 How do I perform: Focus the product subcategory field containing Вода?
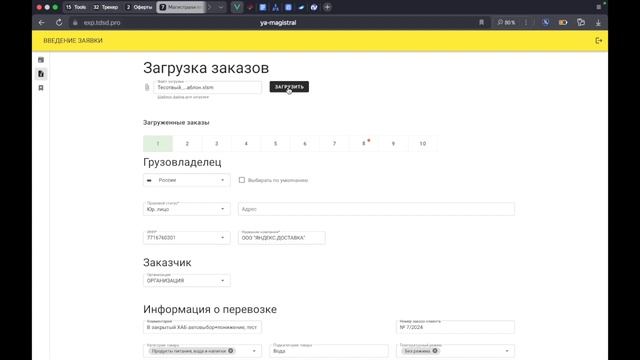(x=329, y=351)
